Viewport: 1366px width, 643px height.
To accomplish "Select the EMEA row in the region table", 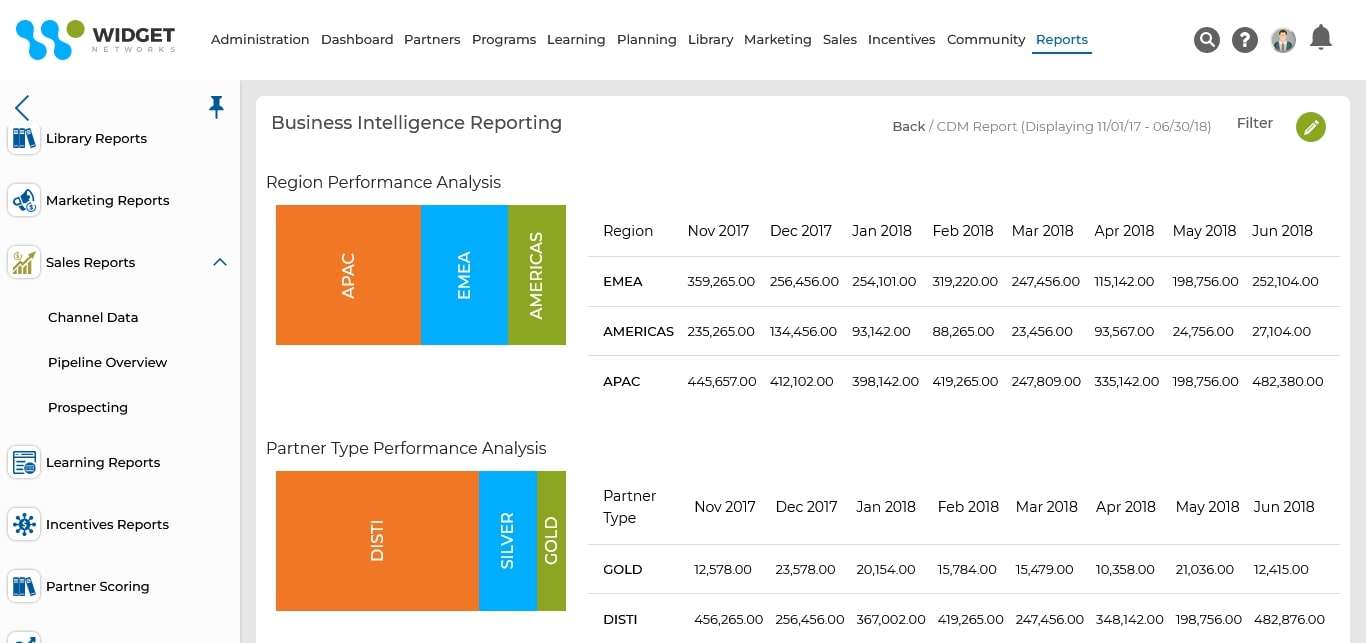I will pyautogui.click(x=623, y=281).
